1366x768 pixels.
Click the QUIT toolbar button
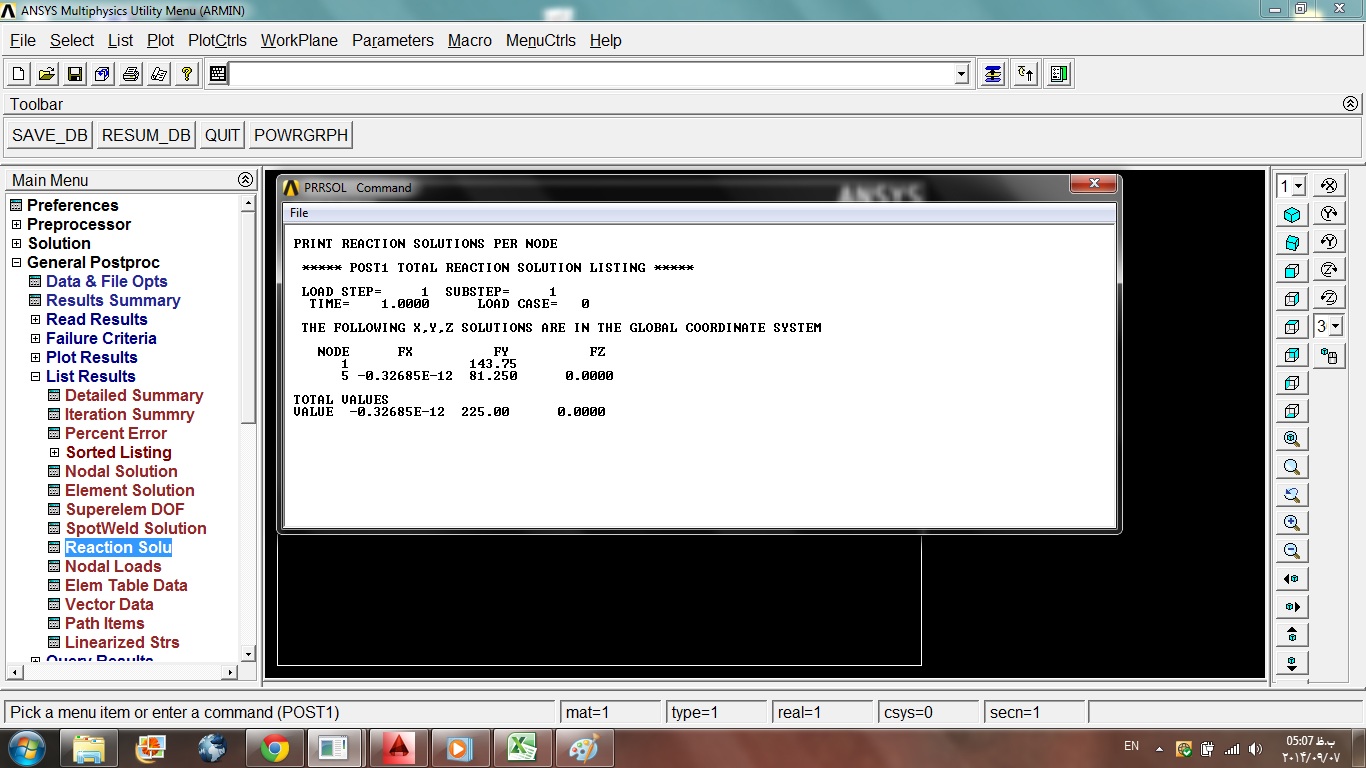pyautogui.click(x=222, y=136)
